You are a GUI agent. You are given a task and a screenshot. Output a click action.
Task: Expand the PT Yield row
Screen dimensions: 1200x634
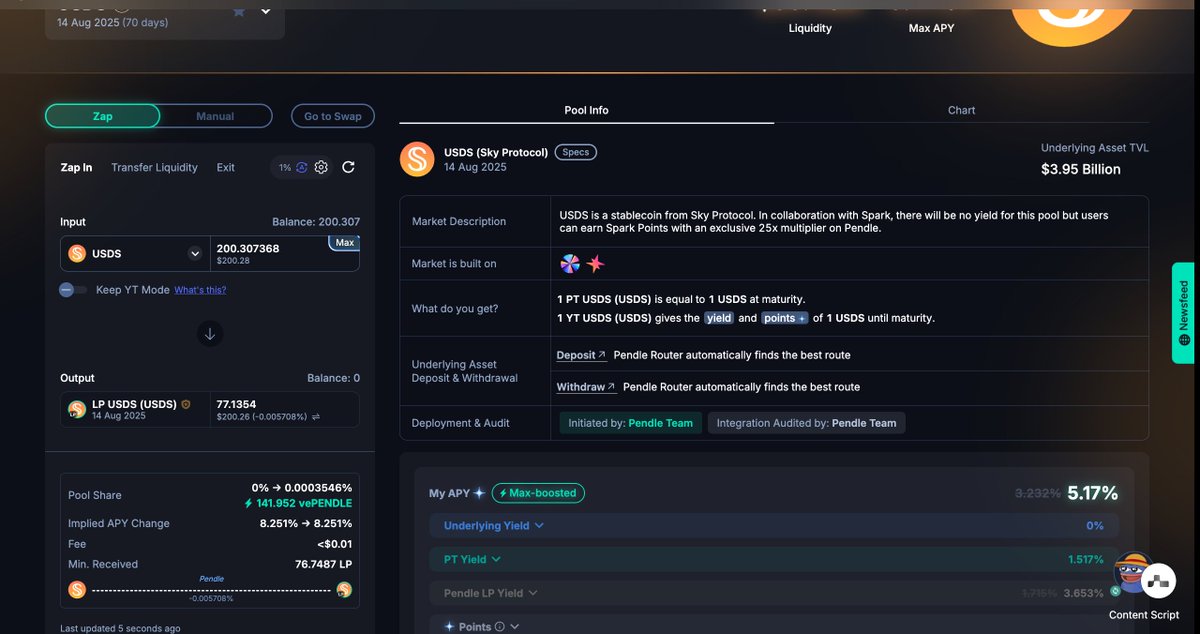[774, 560]
